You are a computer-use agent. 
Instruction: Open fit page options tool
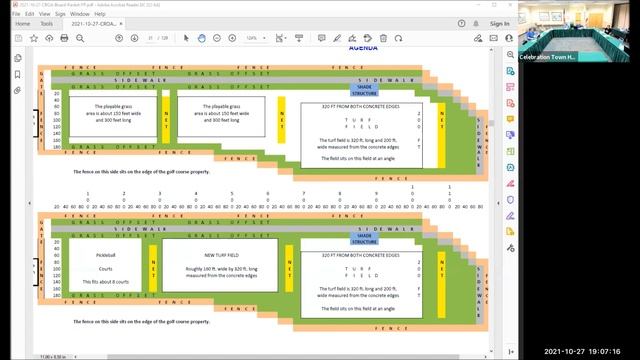tap(280, 38)
